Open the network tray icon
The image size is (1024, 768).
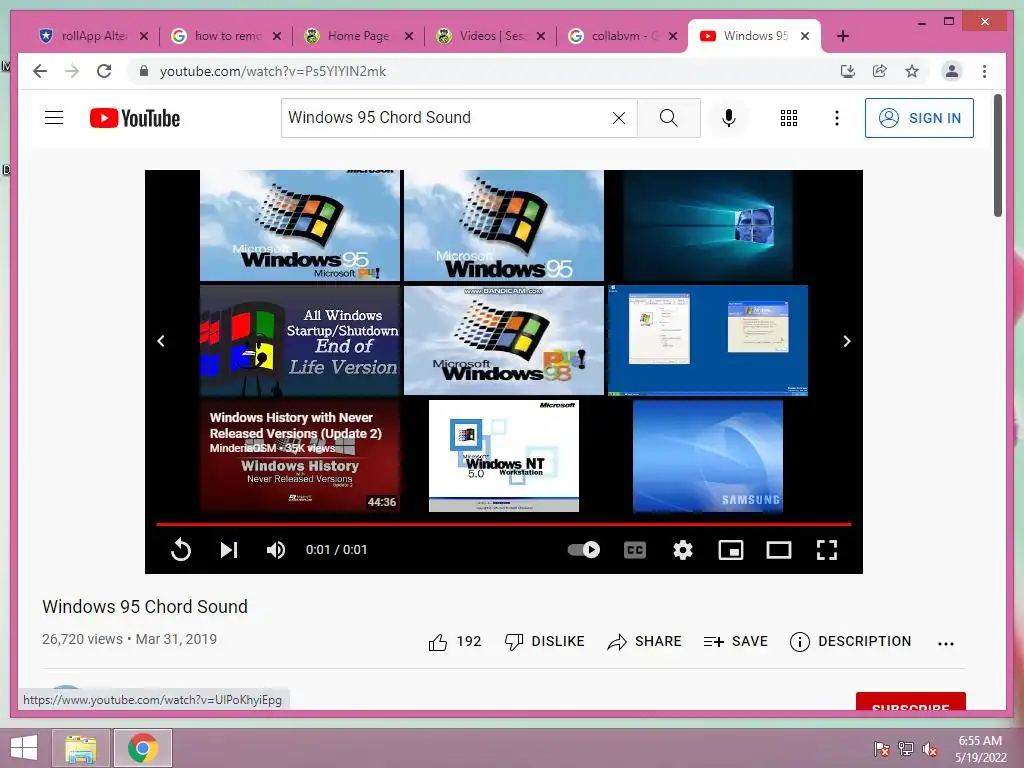pos(906,748)
